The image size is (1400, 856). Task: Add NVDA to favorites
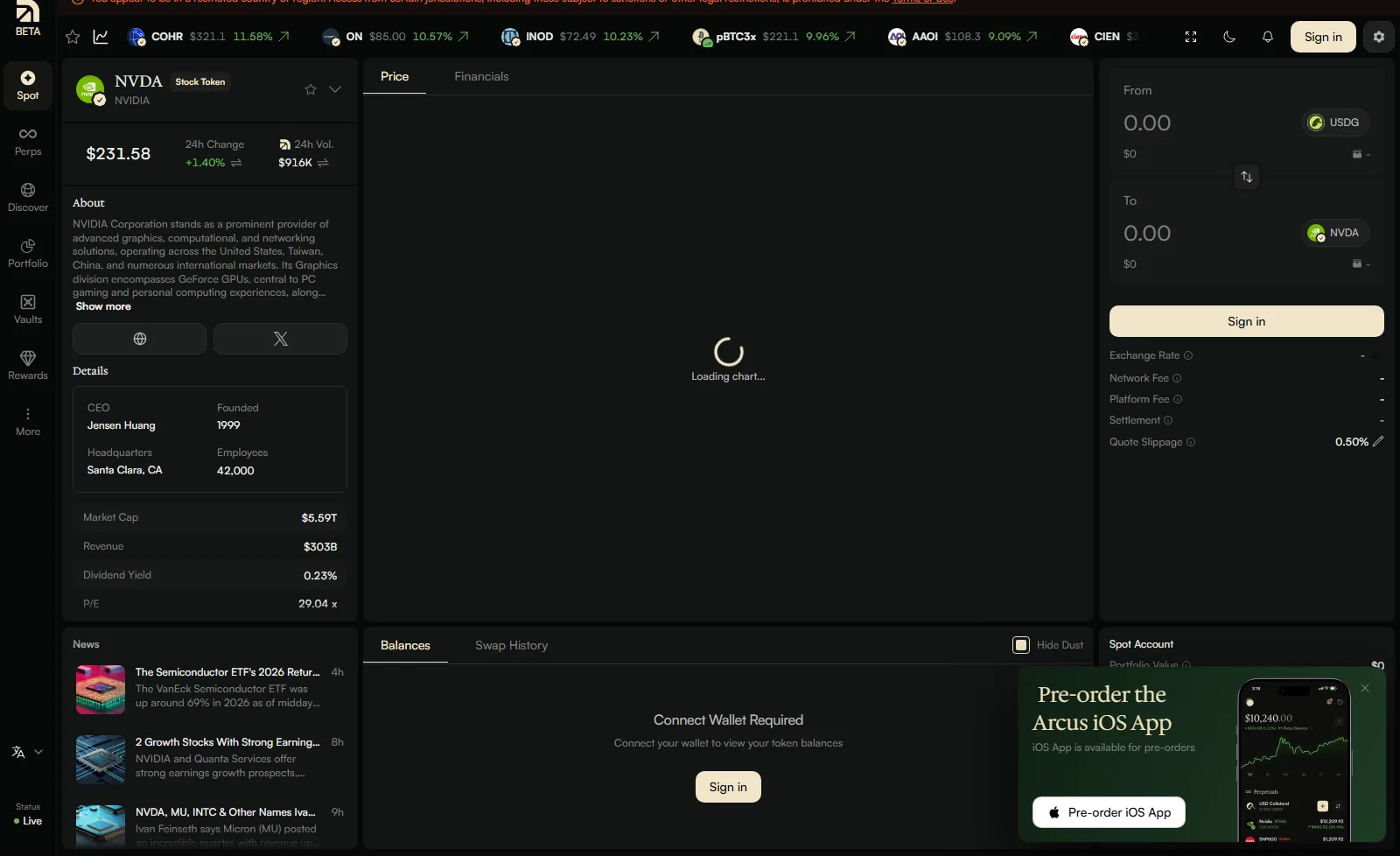(x=311, y=89)
